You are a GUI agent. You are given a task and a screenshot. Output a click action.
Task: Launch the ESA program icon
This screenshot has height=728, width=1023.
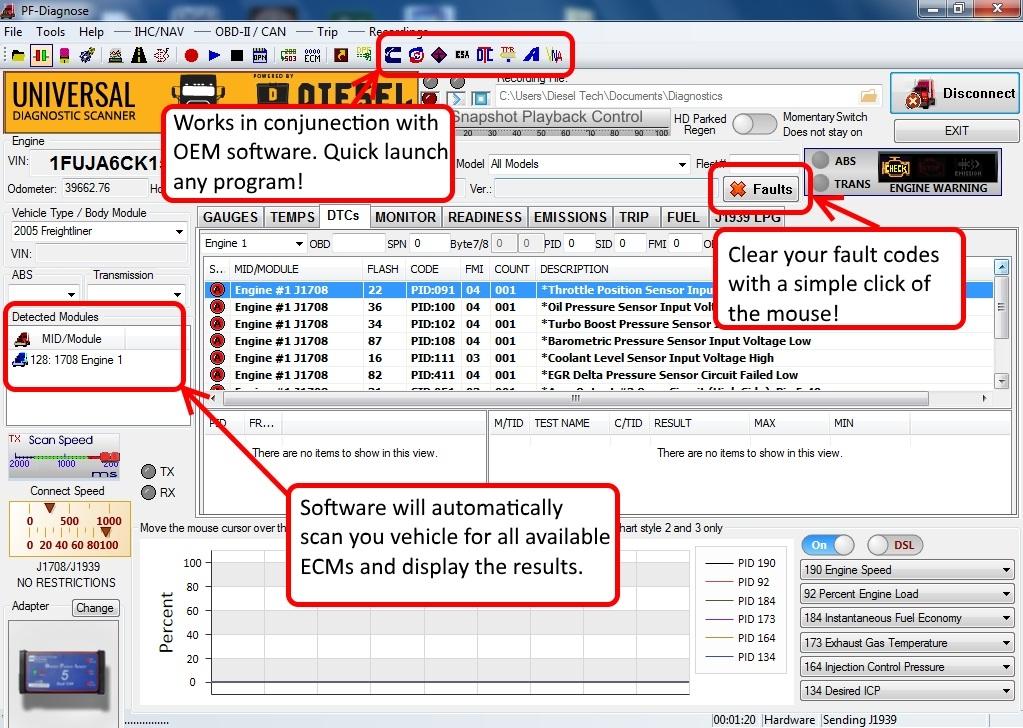[x=462, y=55]
